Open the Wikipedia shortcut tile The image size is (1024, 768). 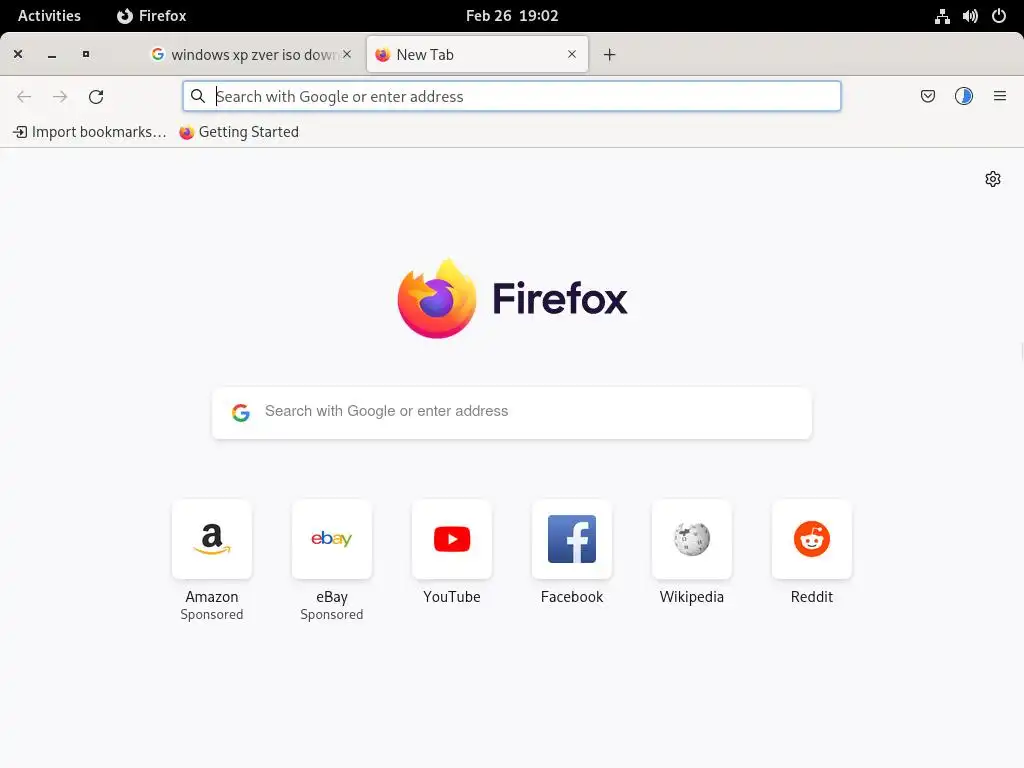click(692, 539)
